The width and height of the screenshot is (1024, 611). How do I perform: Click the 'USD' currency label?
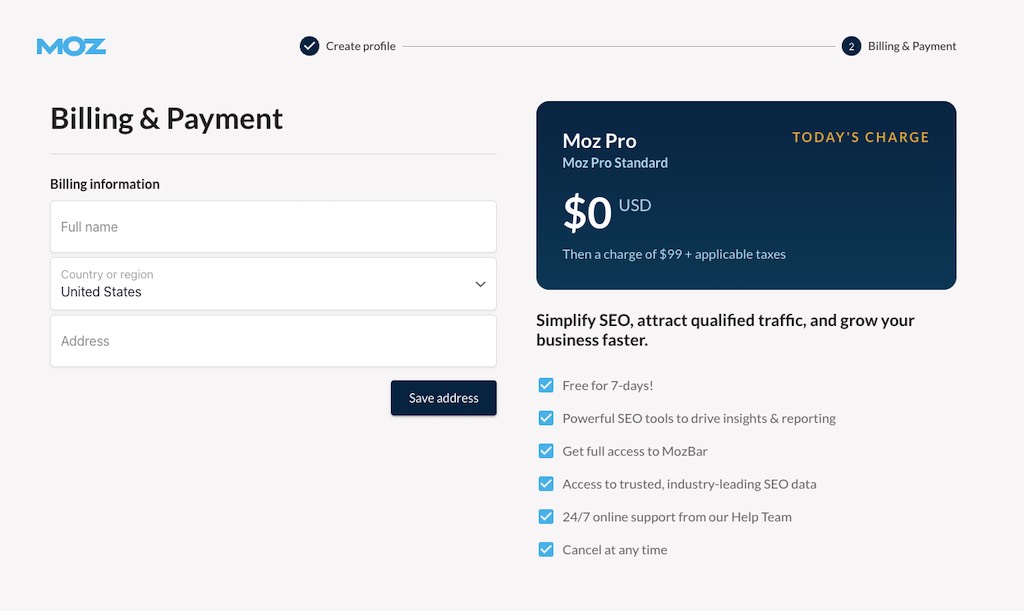click(635, 206)
